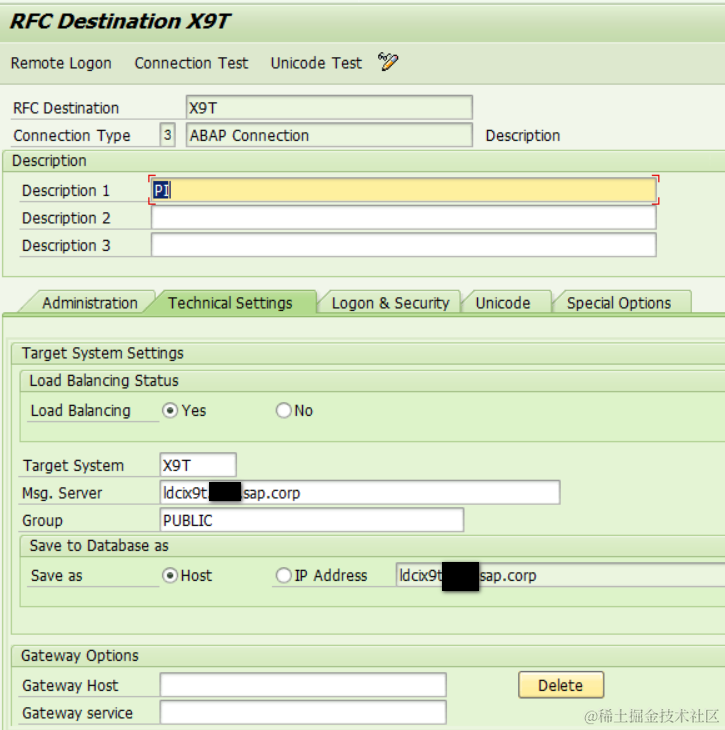Viewport: 725px width, 730px height.
Task: Click the Connection Type code field
Action: coord(168,135)
